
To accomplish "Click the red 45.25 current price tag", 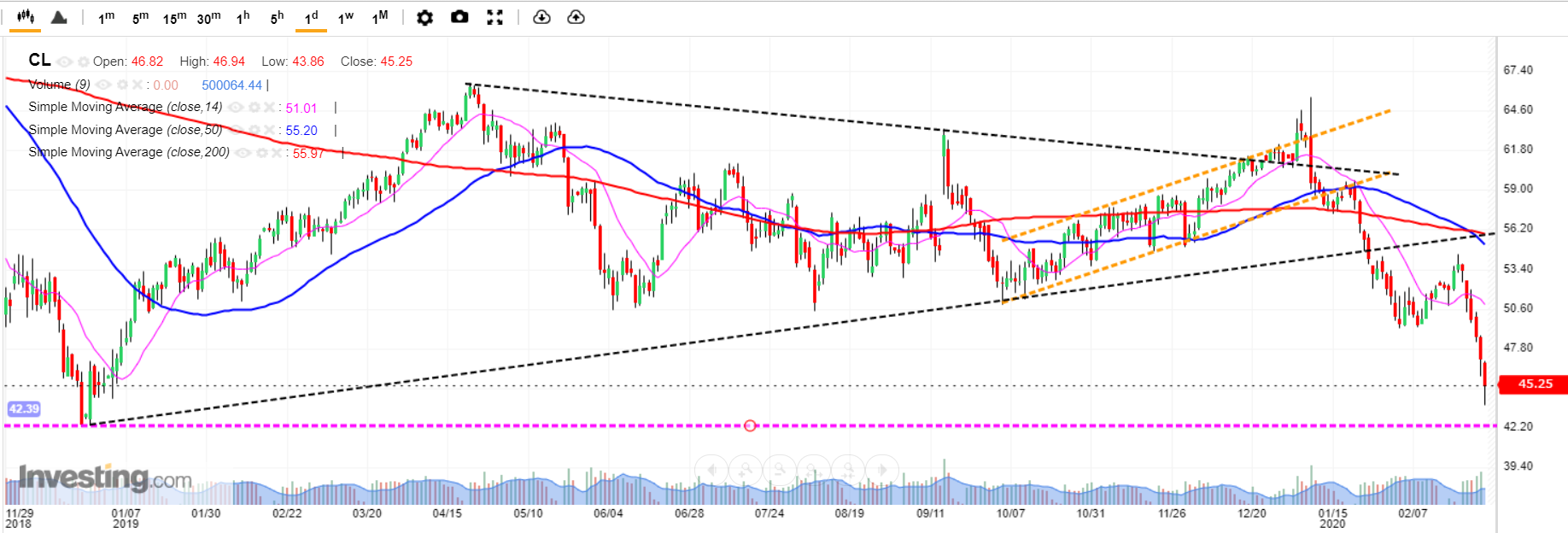I will 1534,384.
